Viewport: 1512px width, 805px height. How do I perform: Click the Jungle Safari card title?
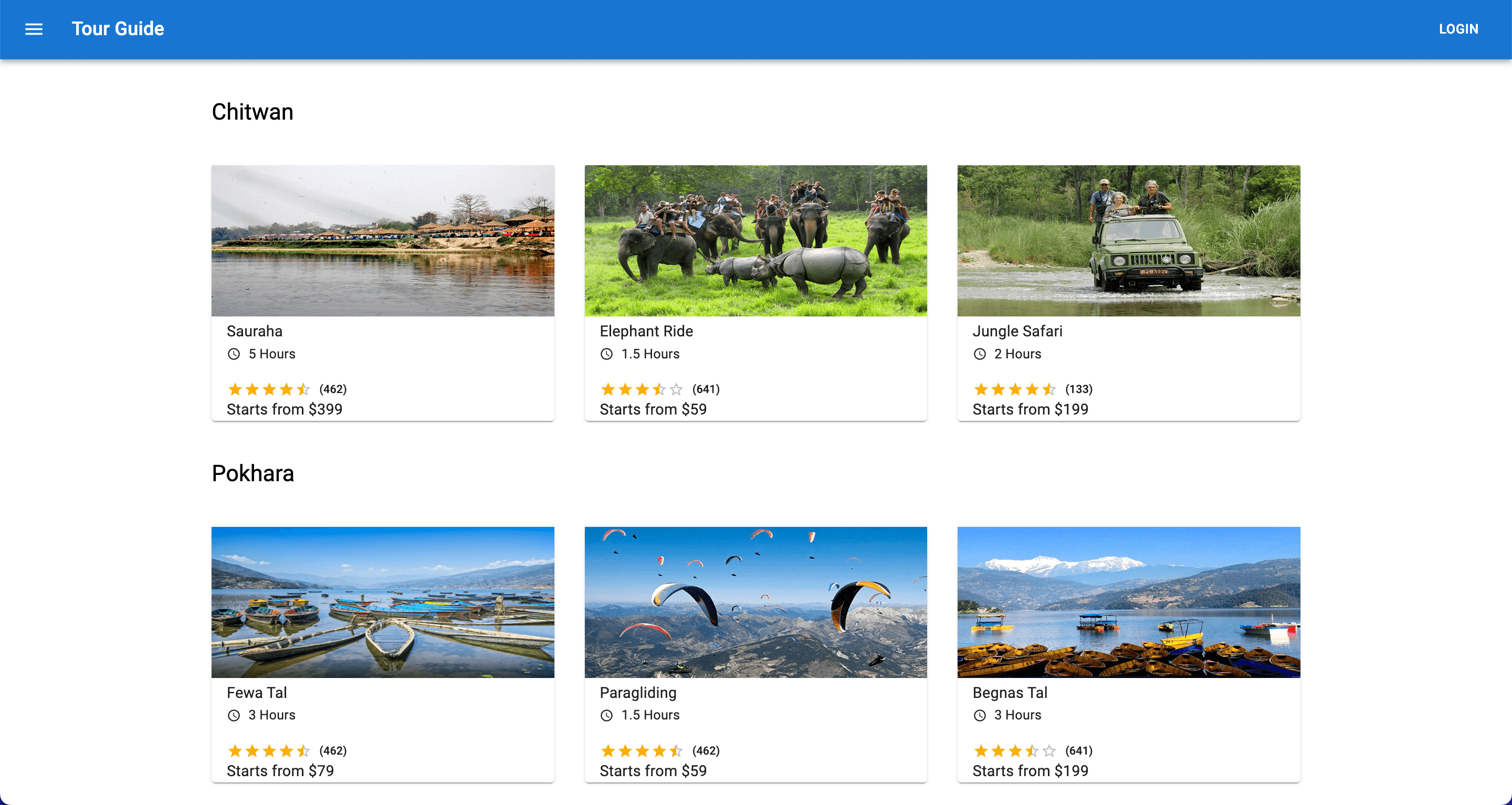1017,331
